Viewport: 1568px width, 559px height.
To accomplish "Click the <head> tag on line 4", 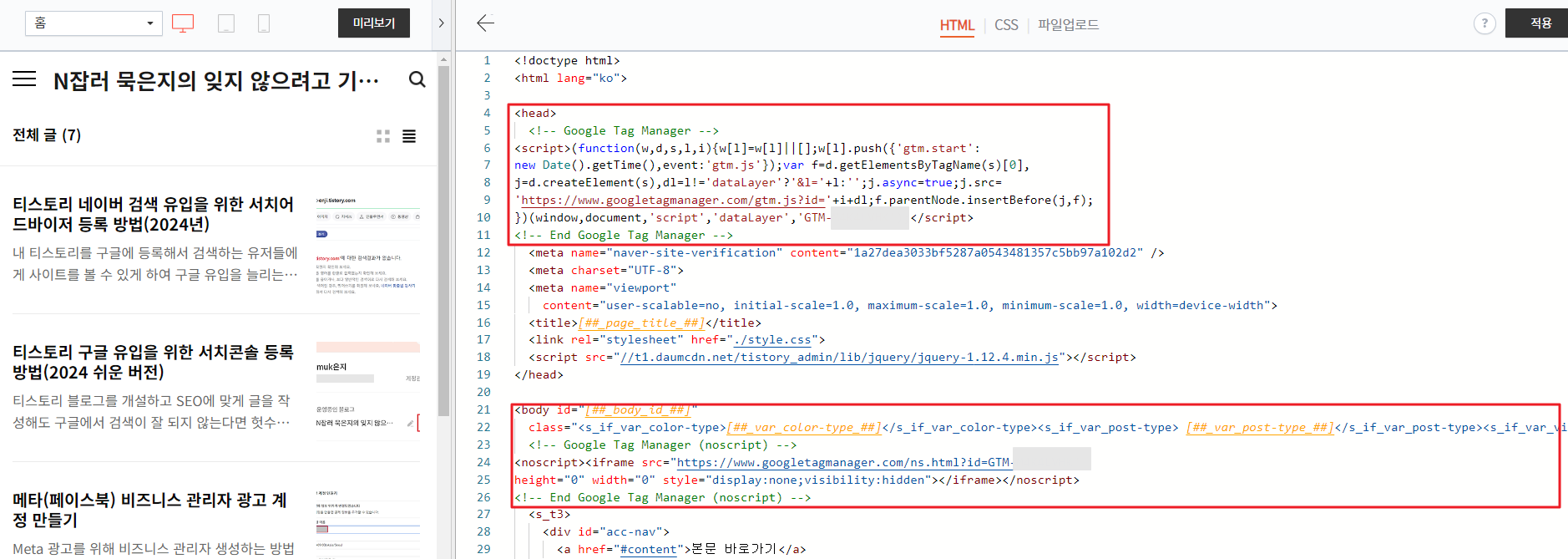I will [x=535, y=113].
